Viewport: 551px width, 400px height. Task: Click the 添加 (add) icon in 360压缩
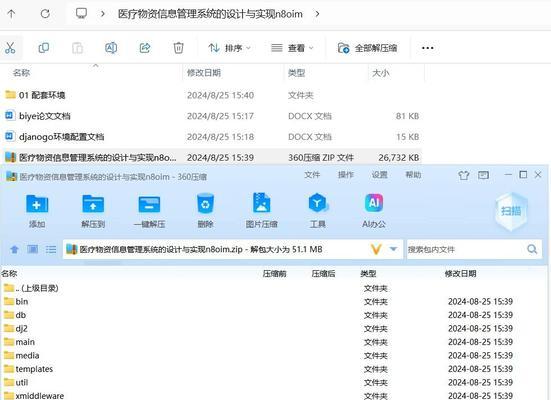click(37, 204)
